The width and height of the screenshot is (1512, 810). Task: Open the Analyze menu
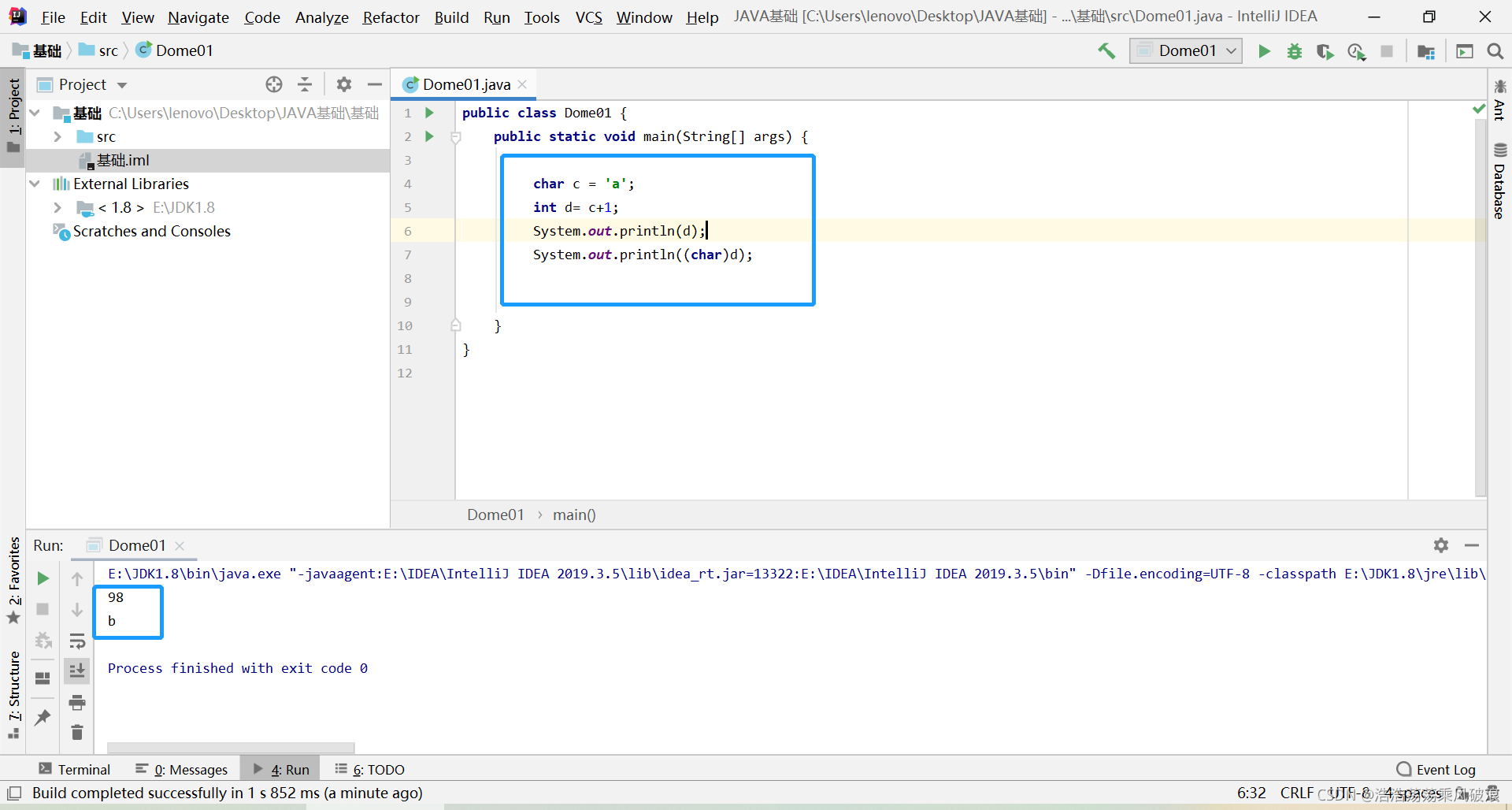coord(321,17)
